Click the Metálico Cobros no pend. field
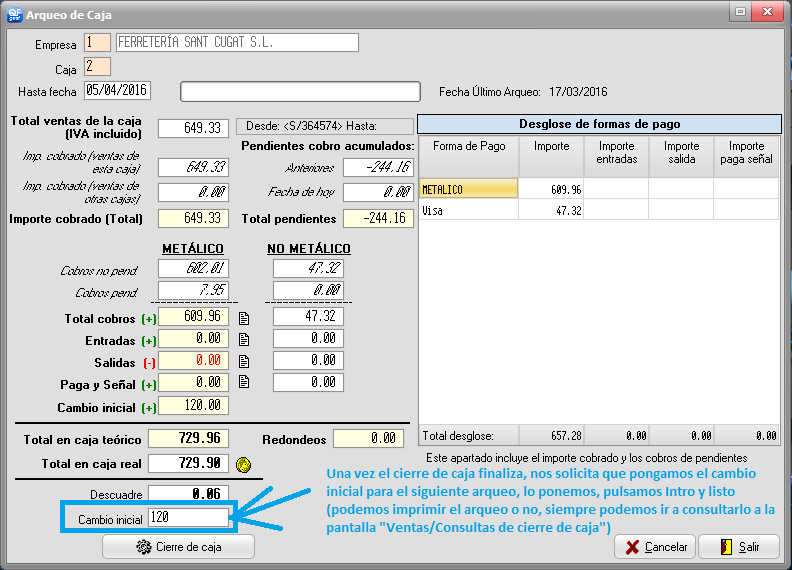Screen dimensions: 792x570 point(193,268)
